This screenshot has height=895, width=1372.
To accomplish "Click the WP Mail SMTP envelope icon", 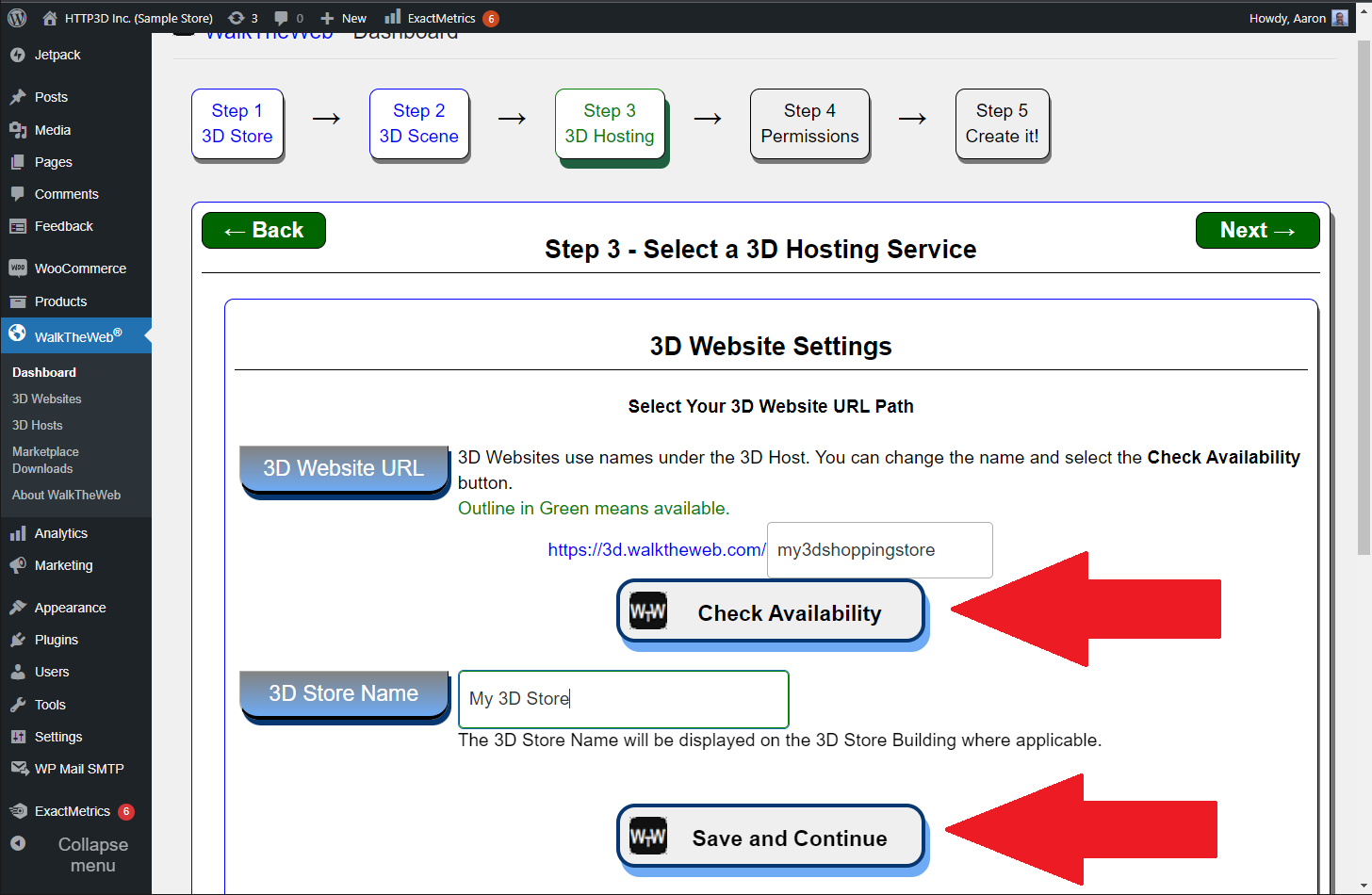I will point(19,769).
